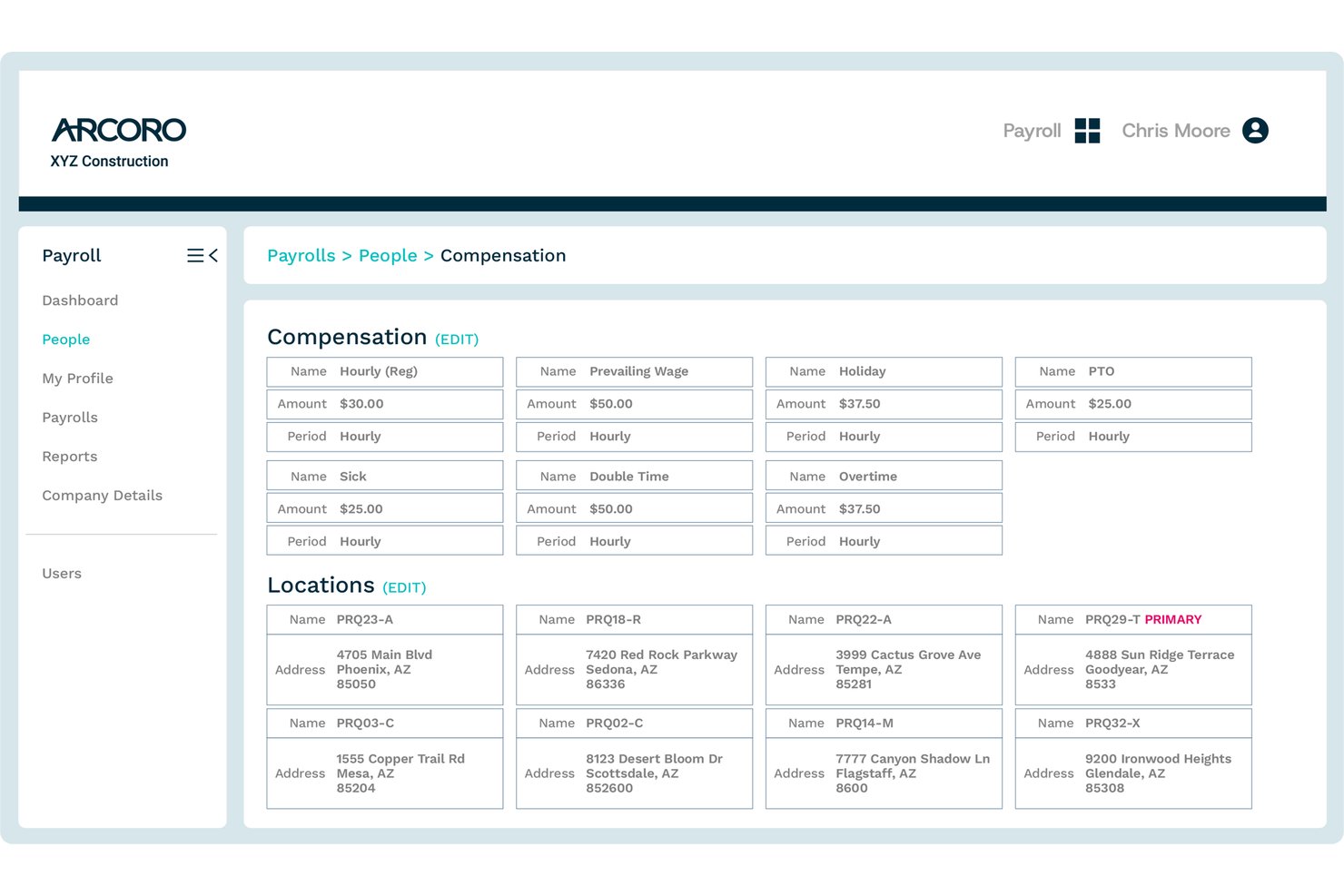Click the Chris Moore user avatar icon
Screen dimensions: 1344x896
click(x=1255, y=131)
